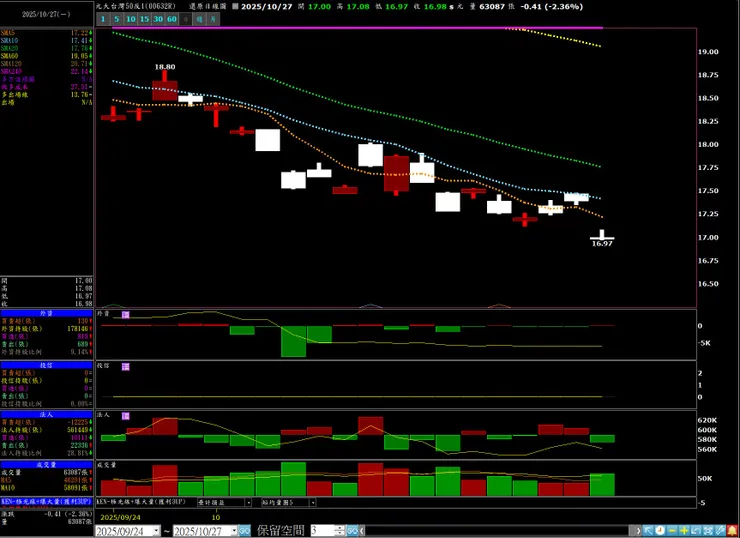Select the 投信 panel header
Screen dimensions: 740x538
46,365
